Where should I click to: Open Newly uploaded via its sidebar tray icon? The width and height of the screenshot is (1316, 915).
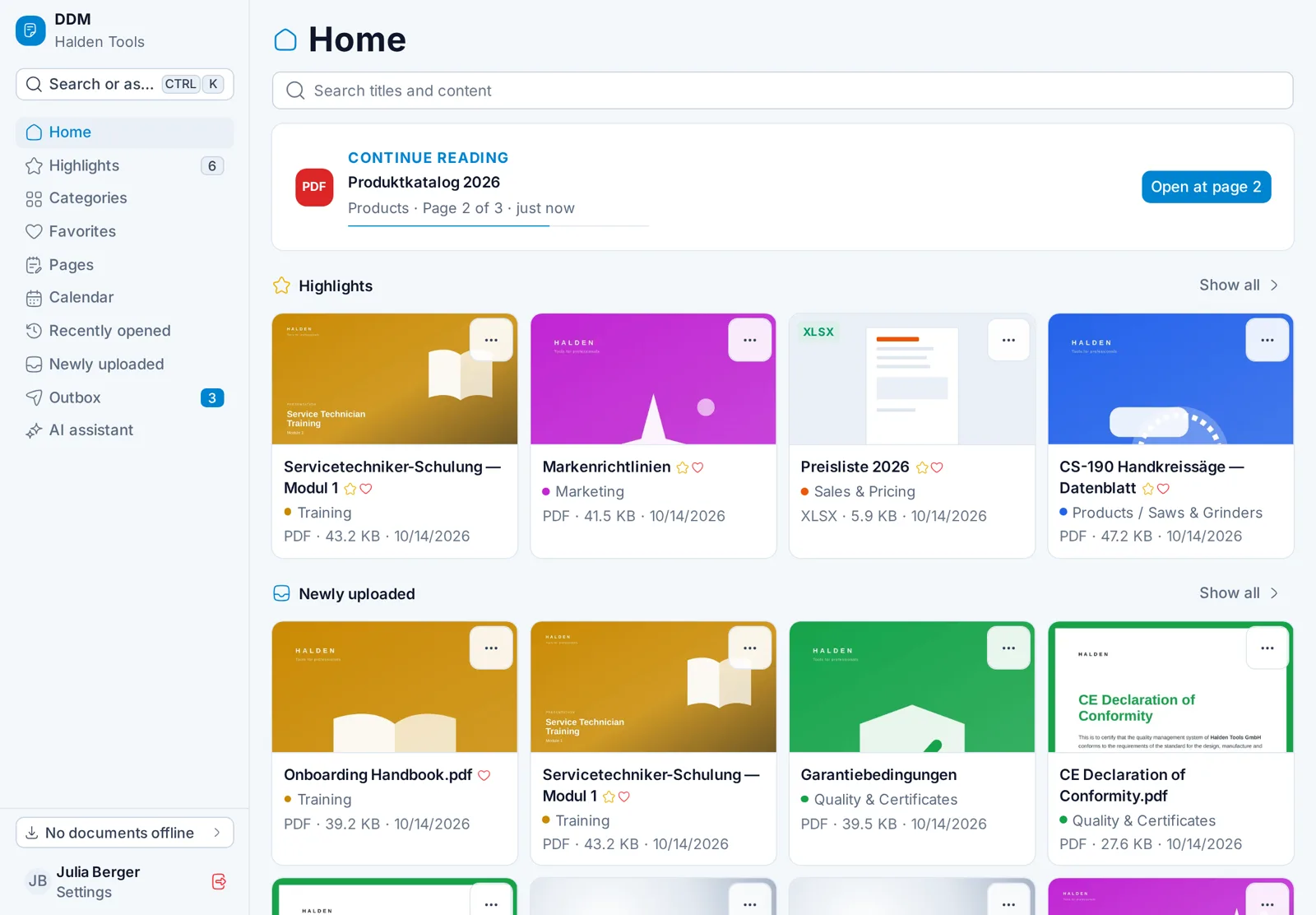[34, 365]
